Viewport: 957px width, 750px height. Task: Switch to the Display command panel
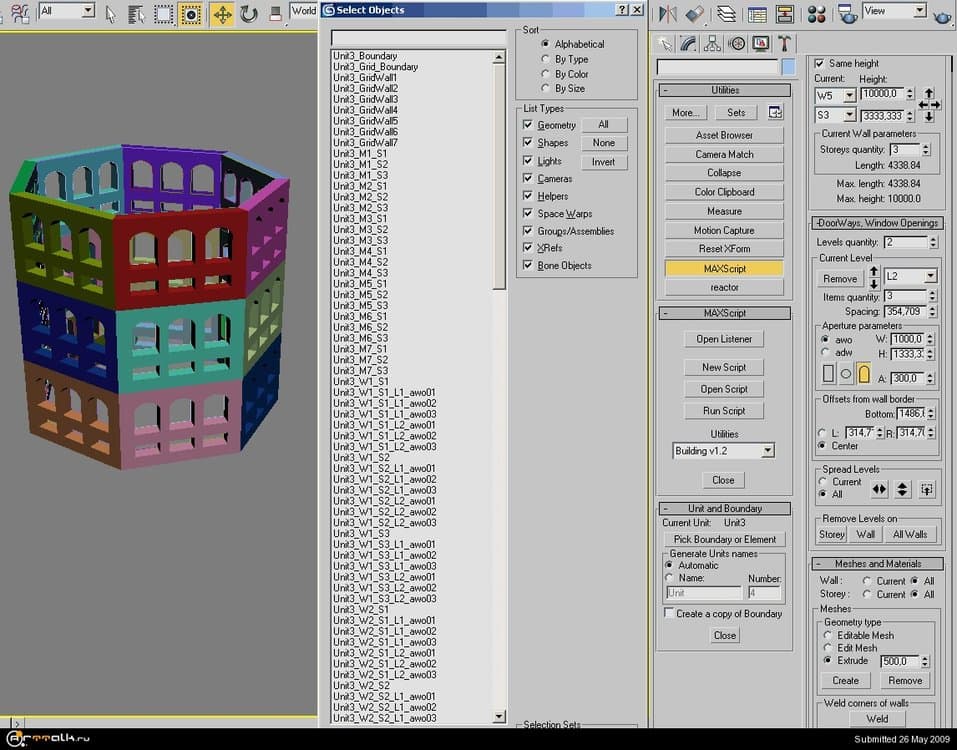761,42
